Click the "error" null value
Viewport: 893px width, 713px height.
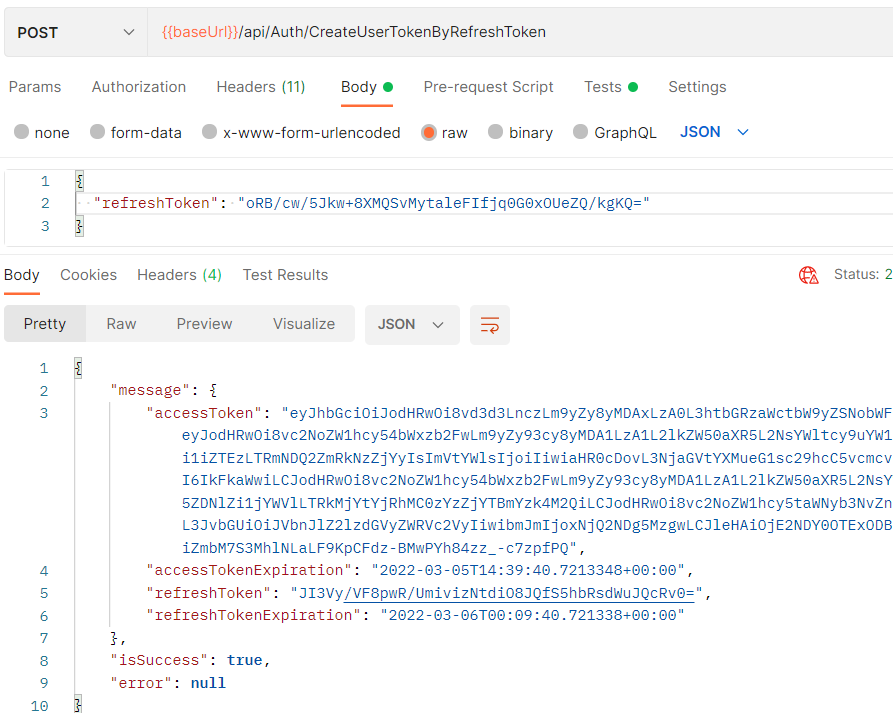208,683
